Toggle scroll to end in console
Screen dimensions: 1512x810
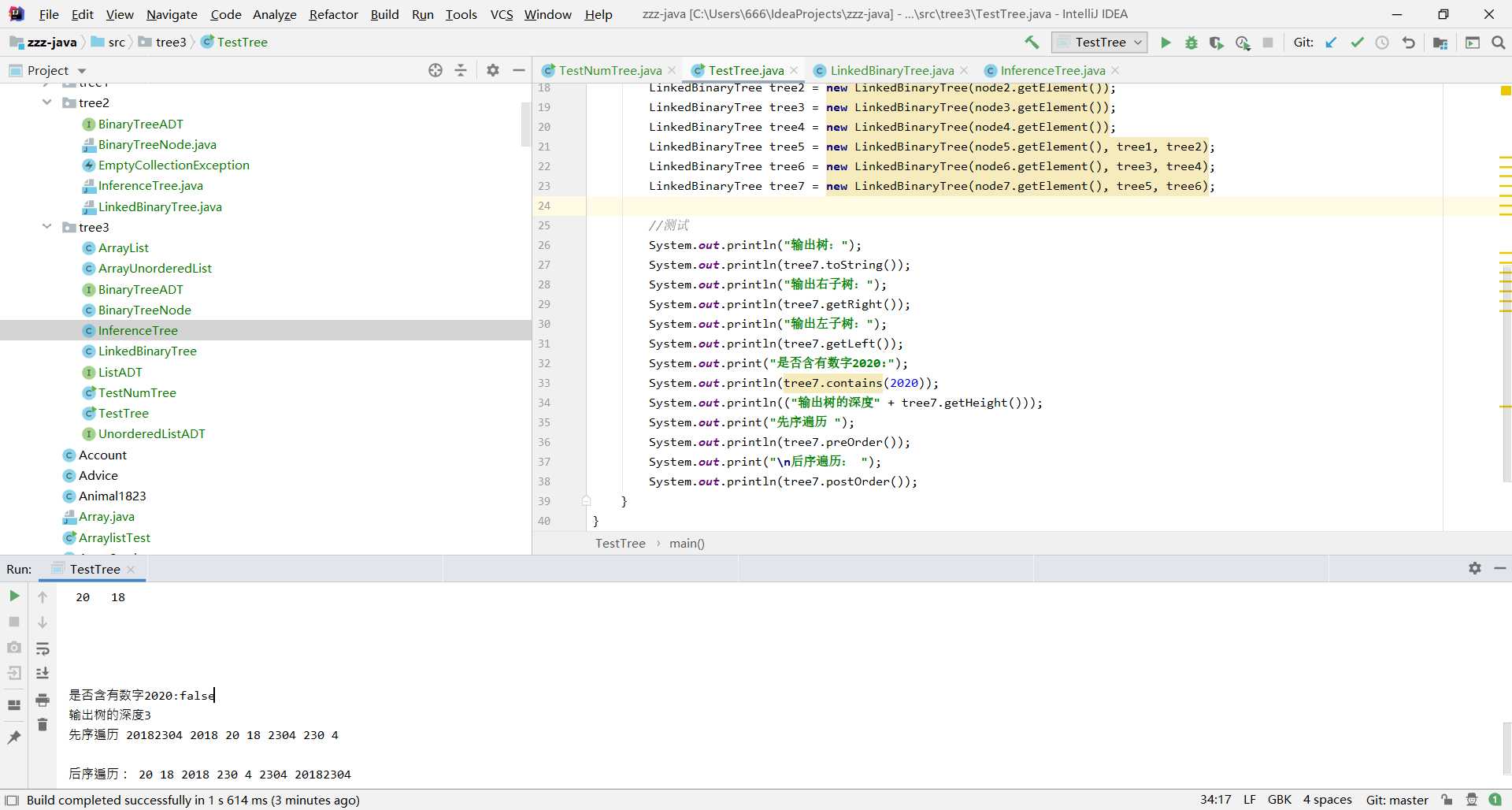tap(43, 673)
